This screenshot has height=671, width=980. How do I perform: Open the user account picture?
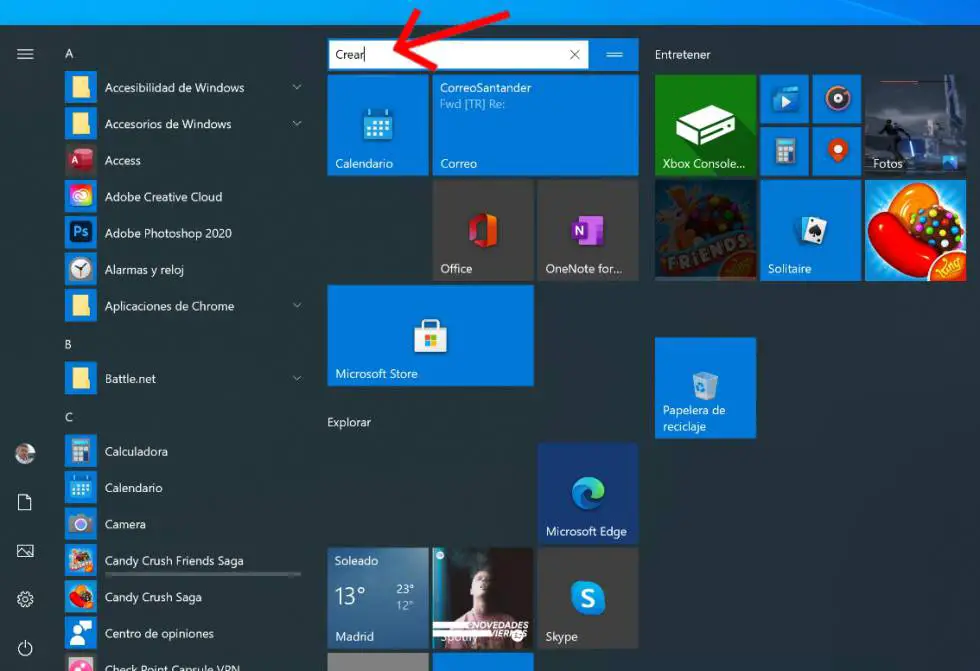[x=25, y=453]
